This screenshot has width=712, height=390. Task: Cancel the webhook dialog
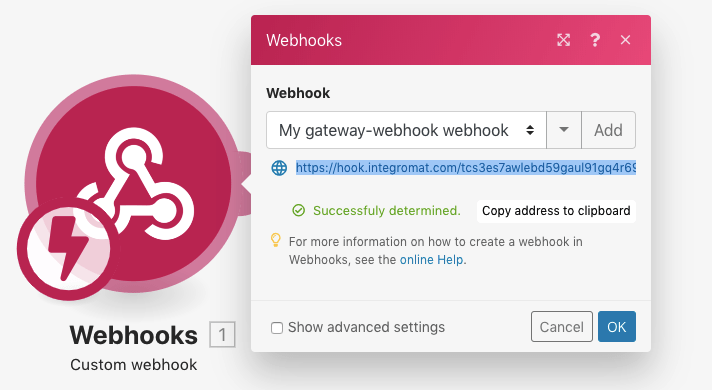[x=562, y=326]
